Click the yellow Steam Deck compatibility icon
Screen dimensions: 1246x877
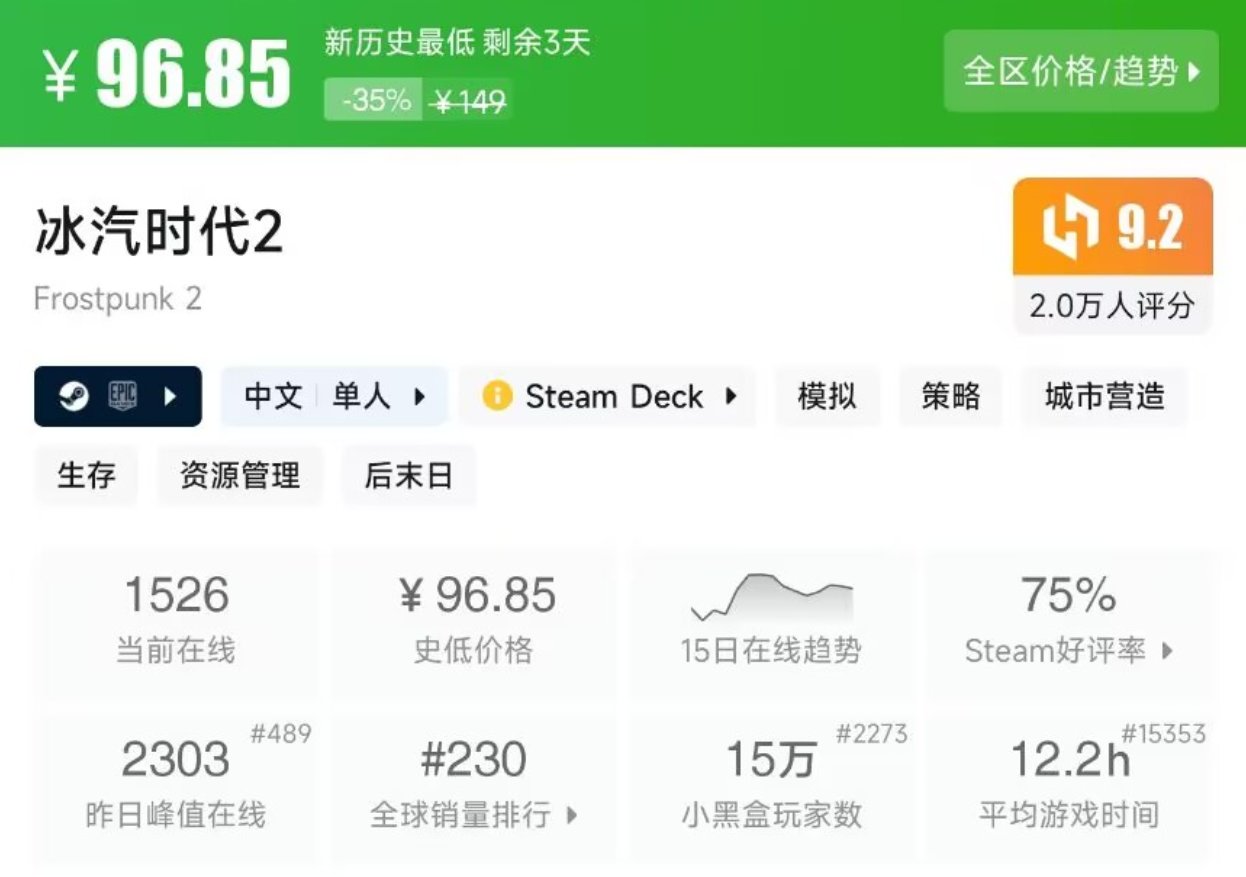498,397
